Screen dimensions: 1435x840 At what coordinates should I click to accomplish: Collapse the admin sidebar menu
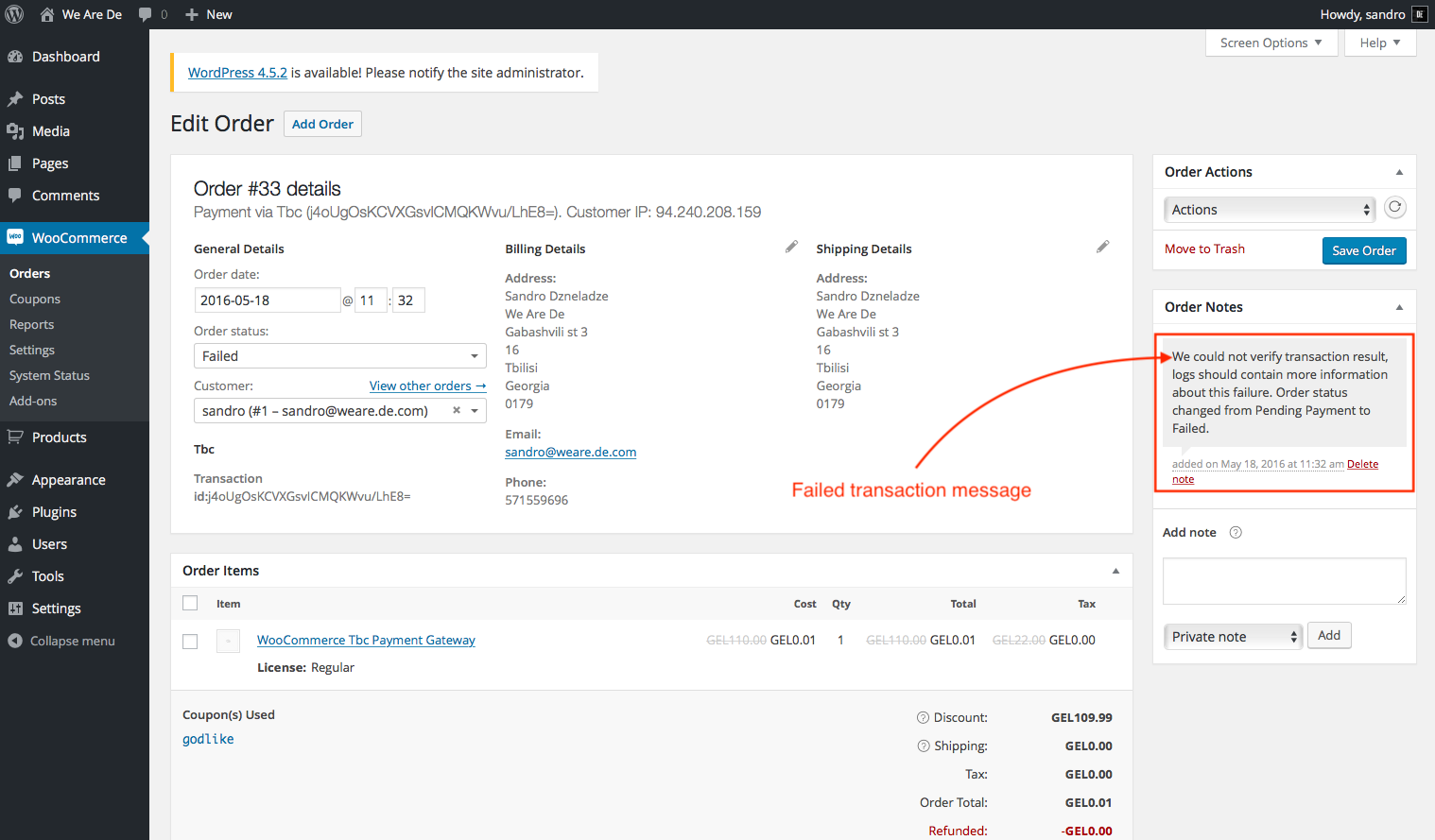(x=62, y=641)
